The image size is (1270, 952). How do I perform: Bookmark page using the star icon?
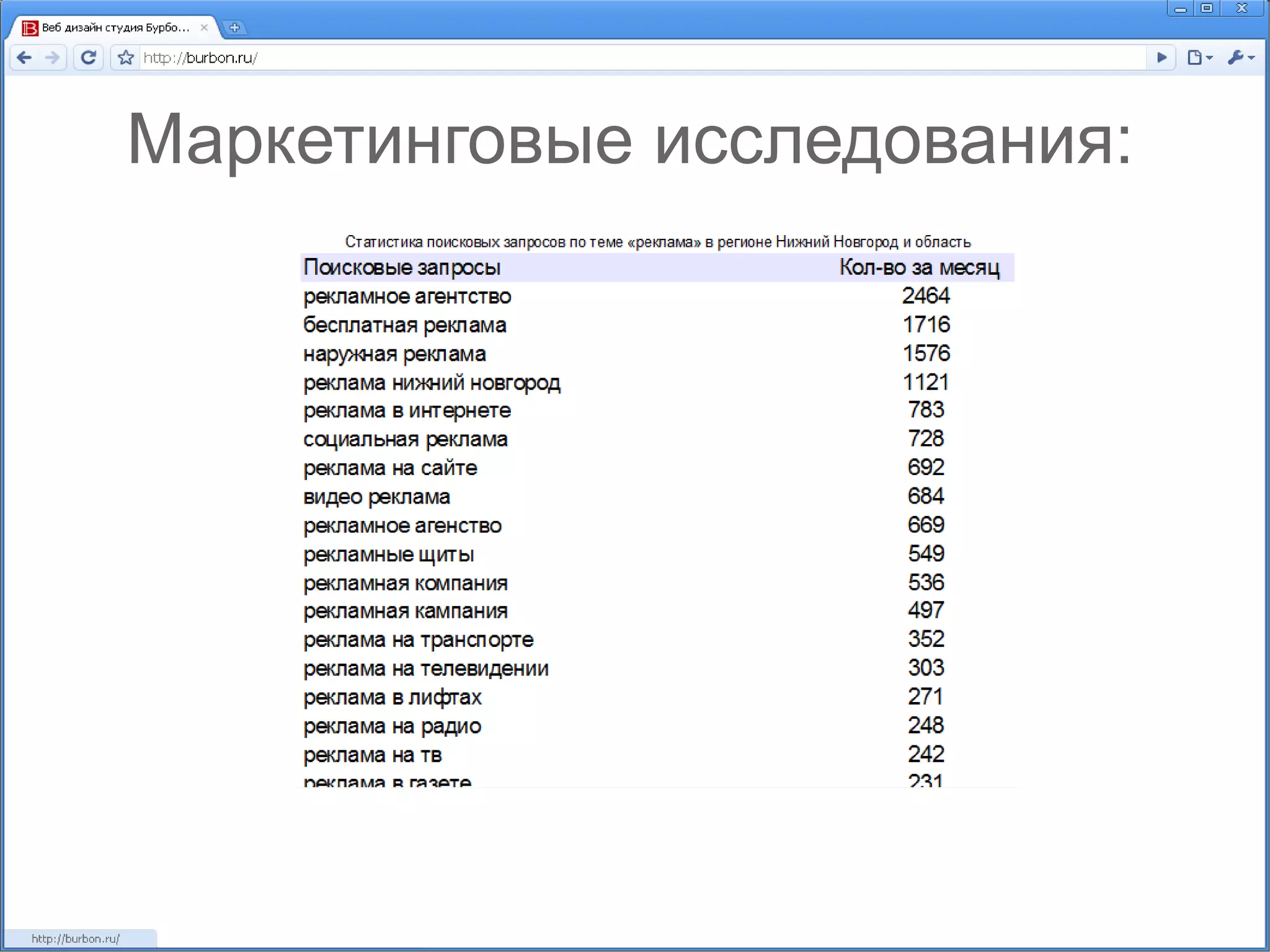(x=126, y=58)
